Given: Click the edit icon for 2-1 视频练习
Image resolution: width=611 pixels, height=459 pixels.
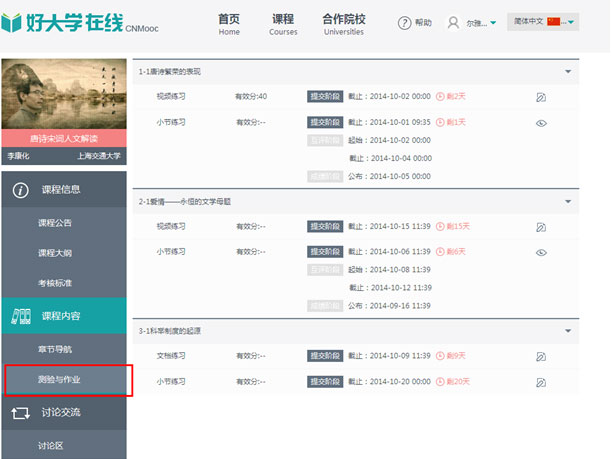Looking at the screenshot, I should tap(541, 227).
